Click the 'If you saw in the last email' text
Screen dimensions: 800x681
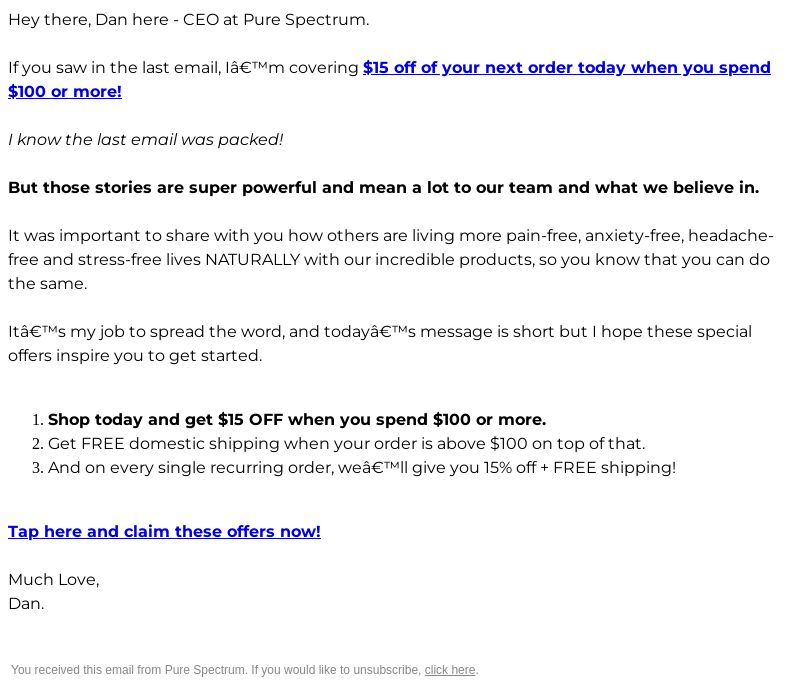[115, 67]
